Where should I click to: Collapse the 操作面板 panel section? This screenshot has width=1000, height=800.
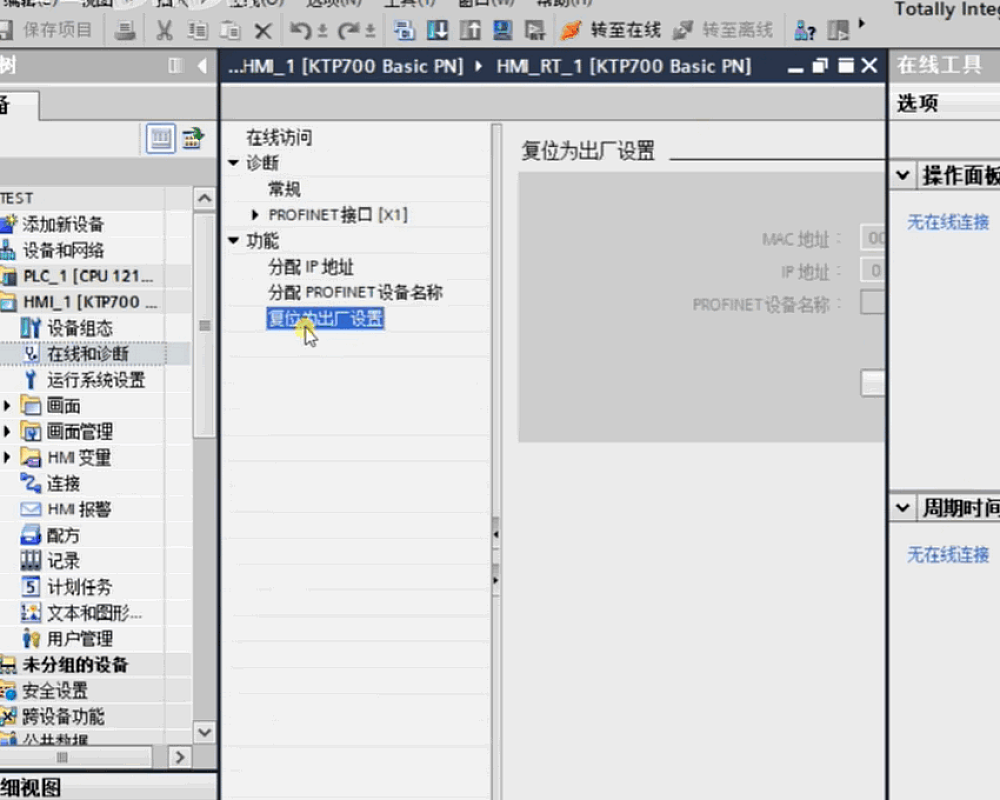pos(903,176)
